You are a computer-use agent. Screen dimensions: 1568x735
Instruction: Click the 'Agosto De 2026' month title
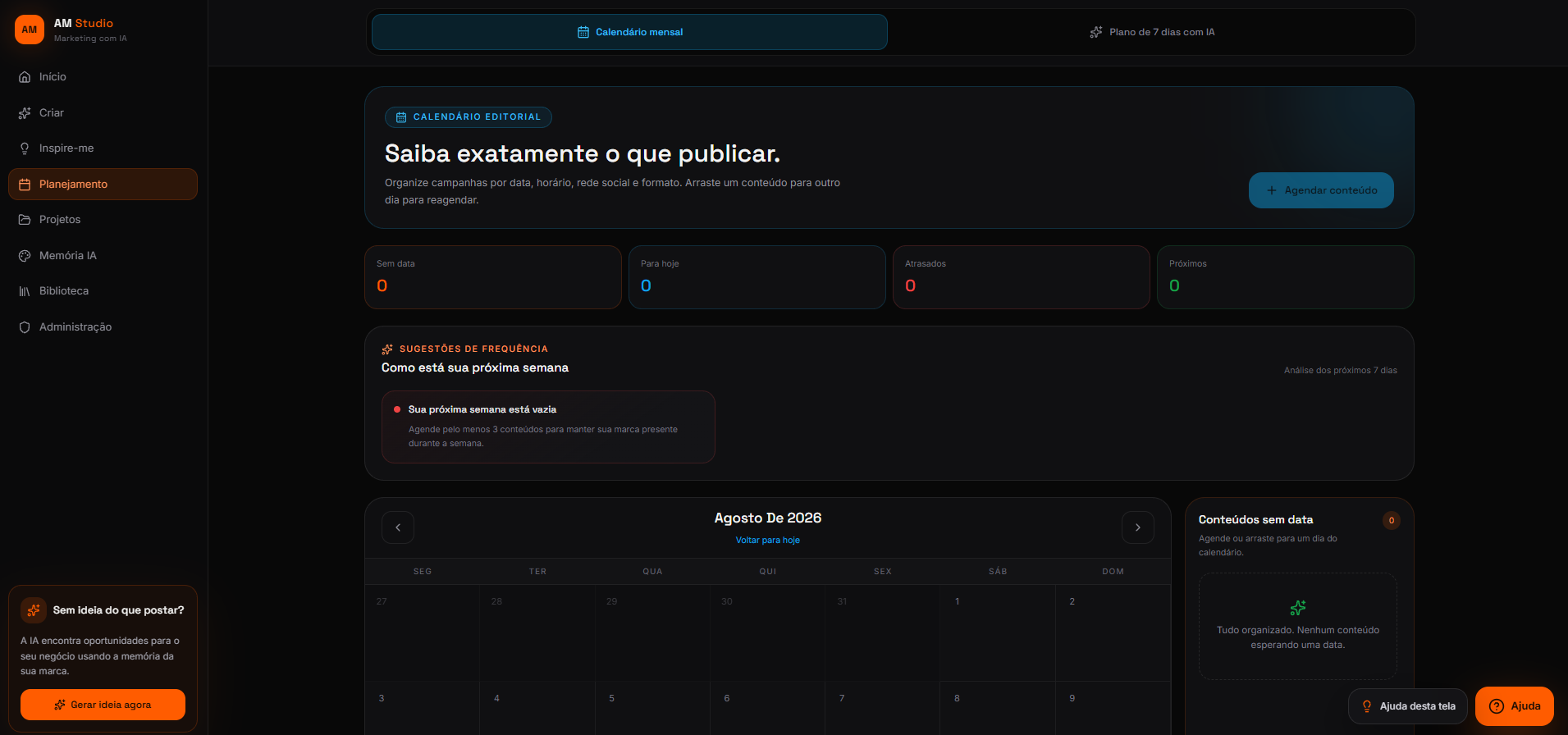click(768, 518)
